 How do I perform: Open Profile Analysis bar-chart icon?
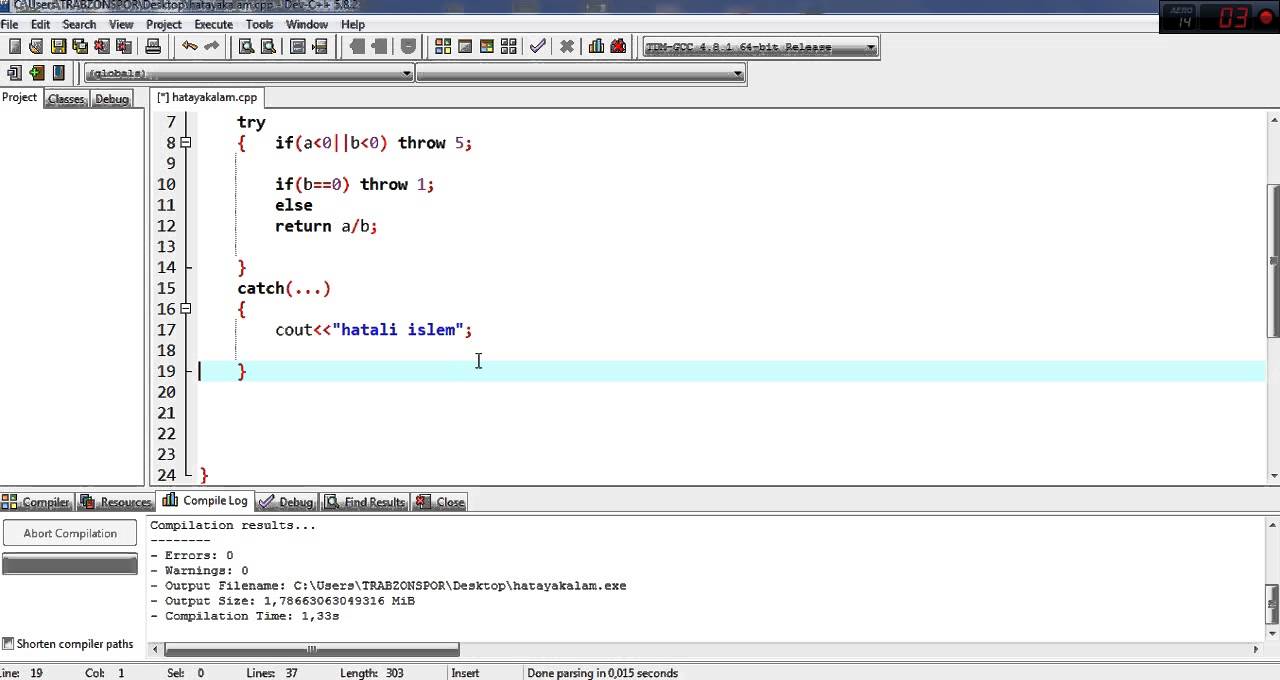597,46
